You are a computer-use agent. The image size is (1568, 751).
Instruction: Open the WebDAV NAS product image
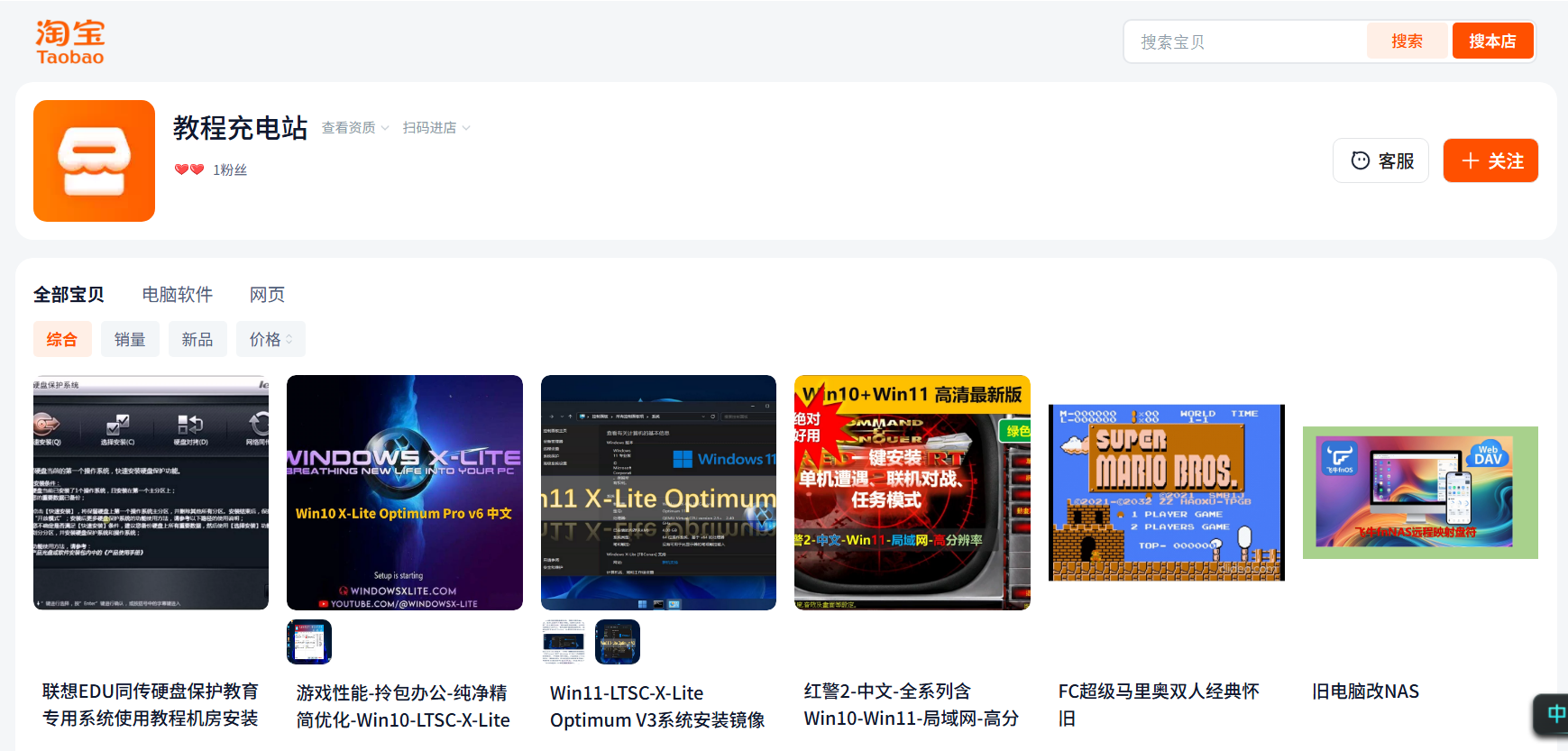tap(1420, 492)
